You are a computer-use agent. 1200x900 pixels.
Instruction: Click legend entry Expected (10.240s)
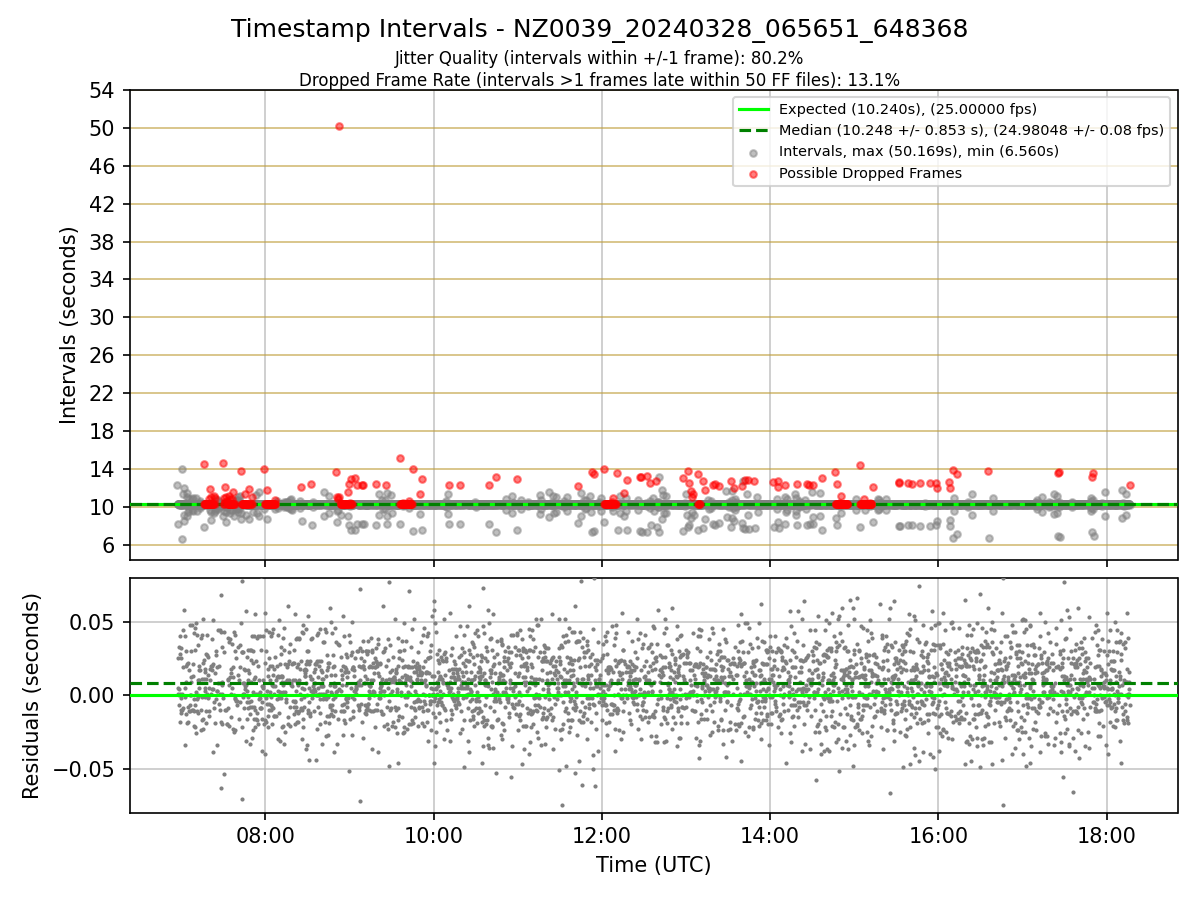[907, 109]
